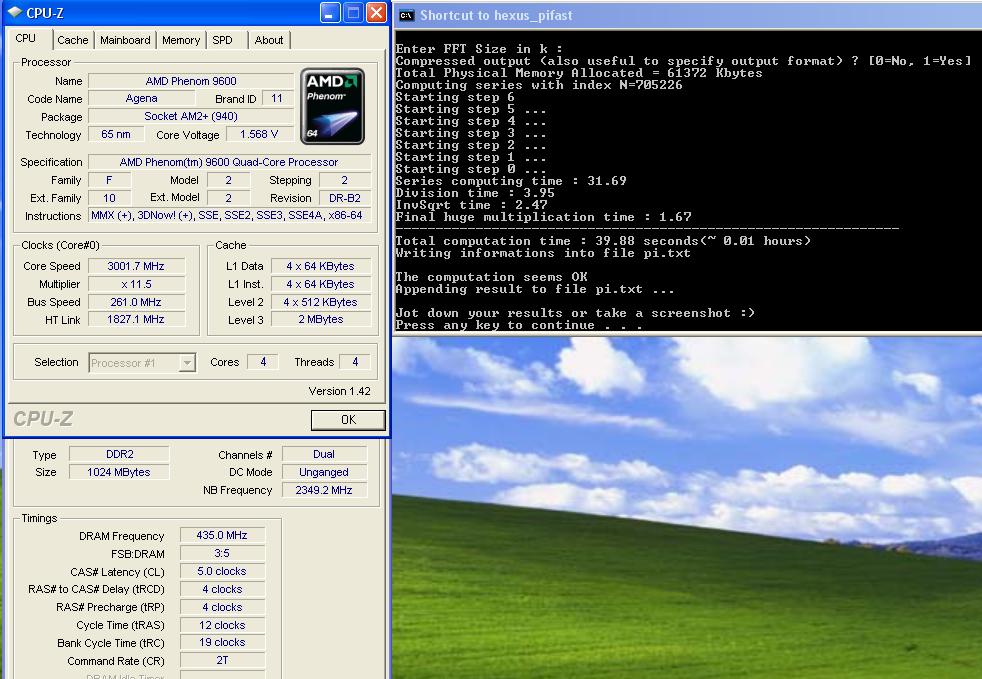
Task: Click the x 11.5 multiplier value
Action: pyautogui.click(x=137, y=284)
